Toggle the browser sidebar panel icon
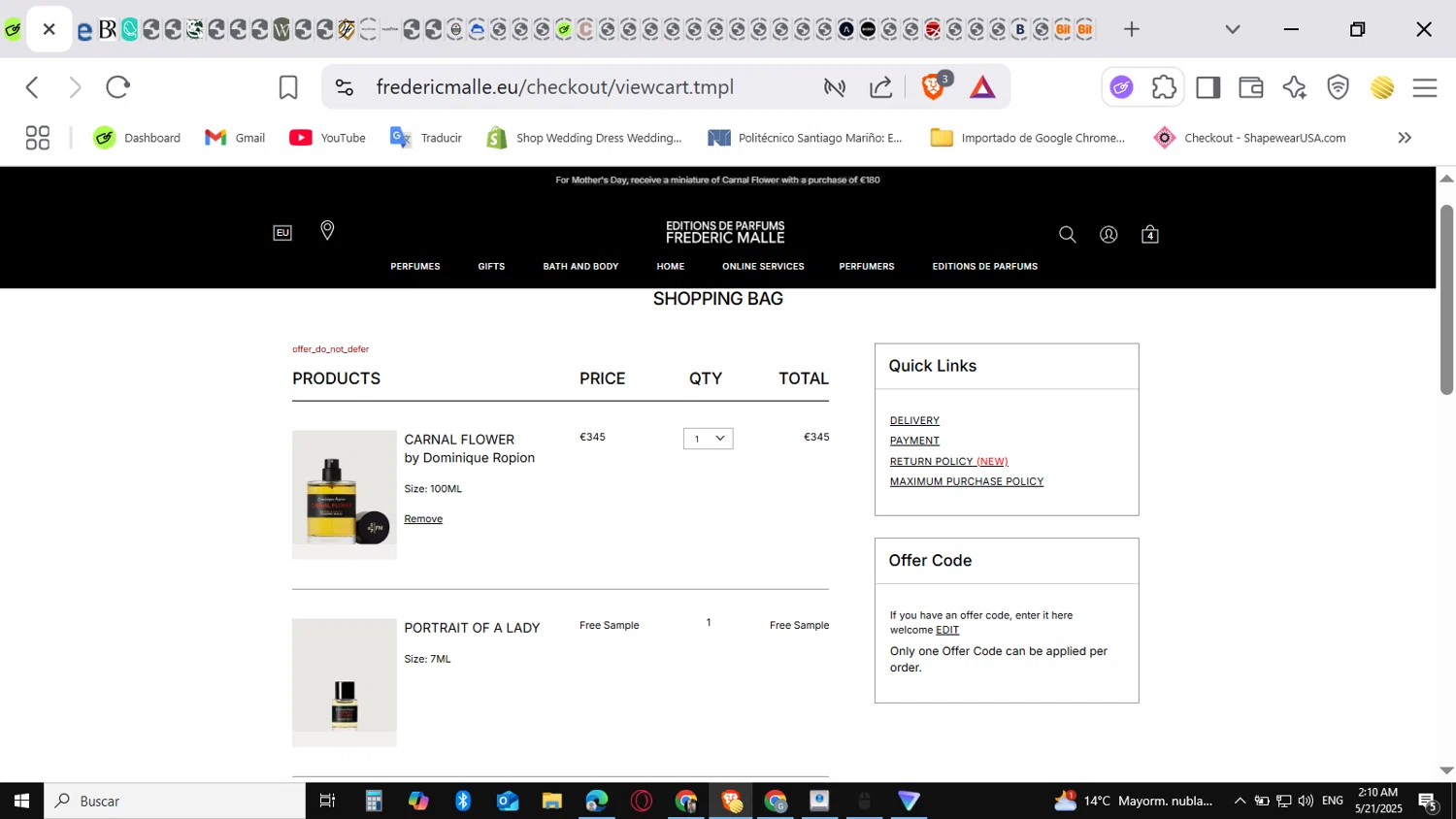This screenshot has width=1456, height=819. click(1208, 87)
